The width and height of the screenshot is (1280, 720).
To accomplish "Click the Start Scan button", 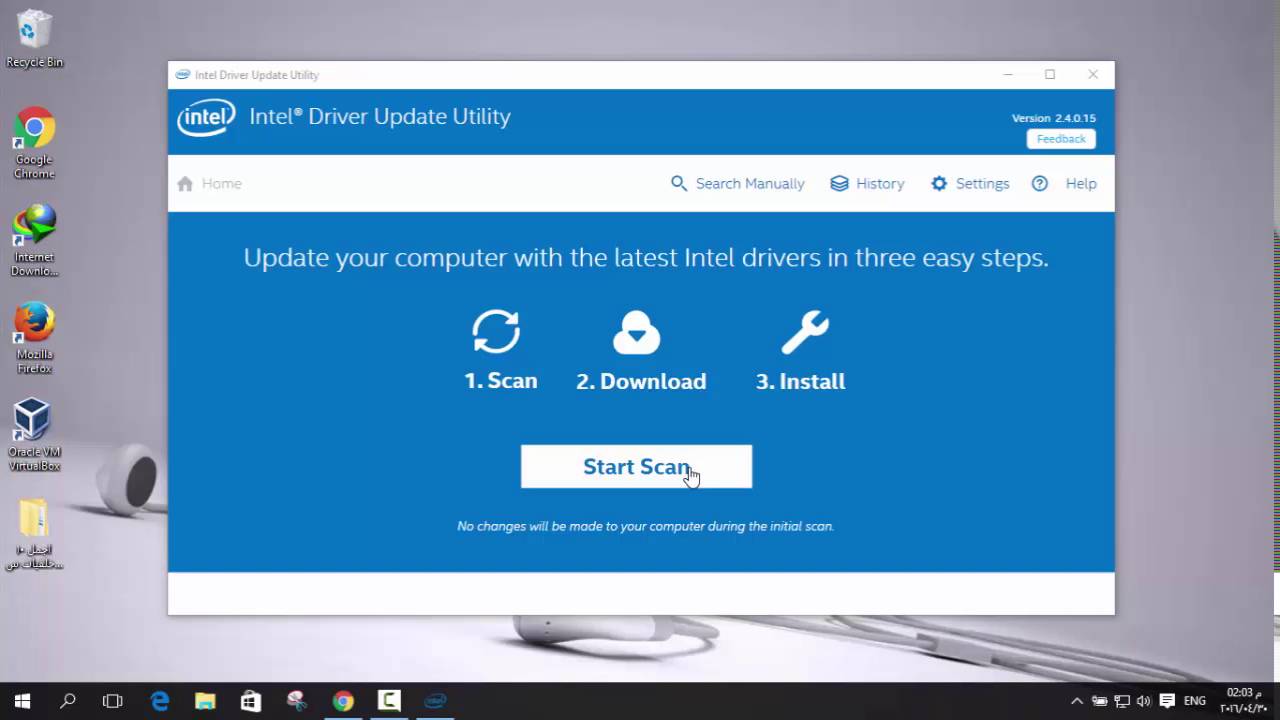I will pyautogui.click(x=636, y=467).
